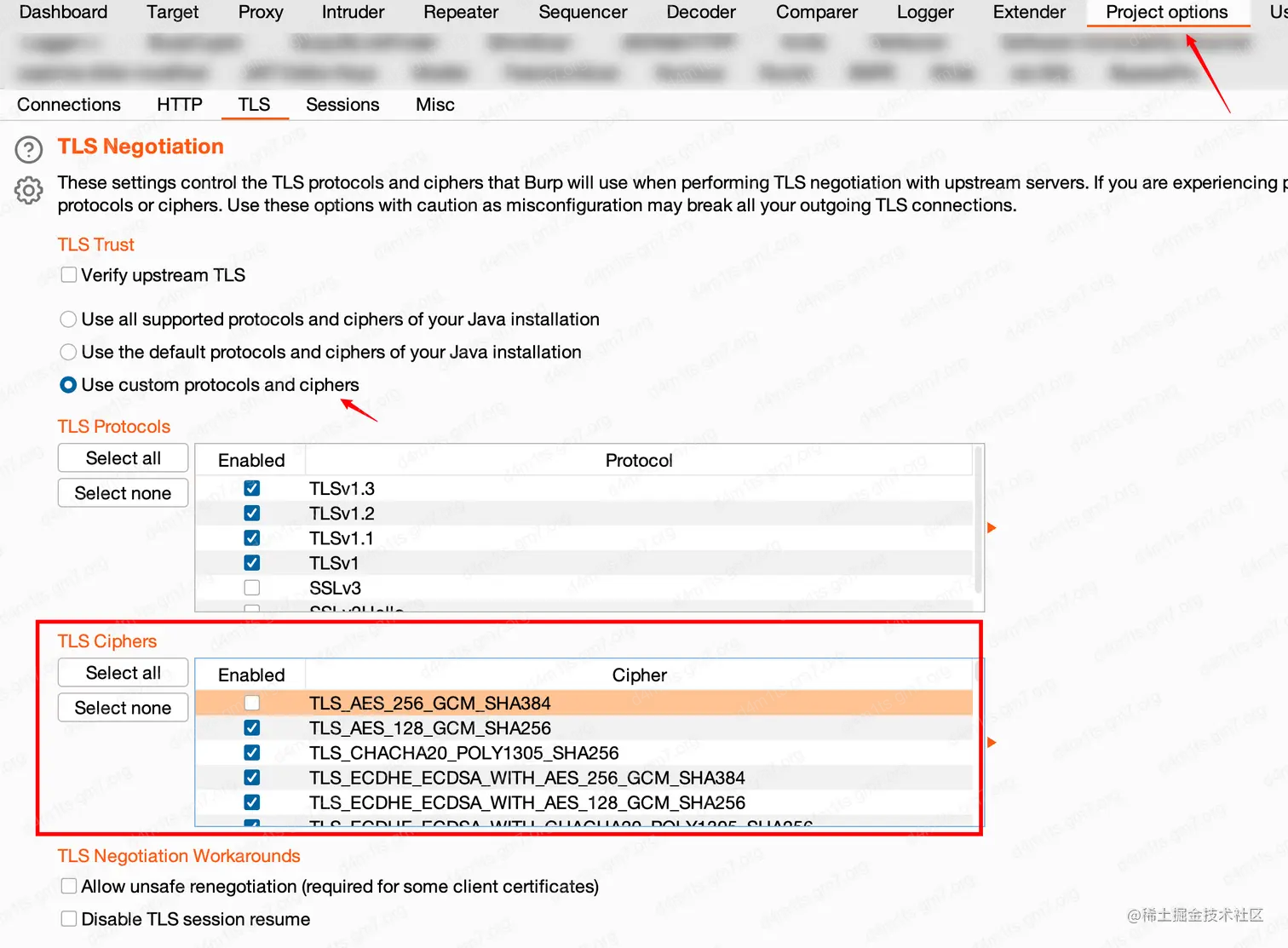This screenshot has width=1288, height=948.
Task: Select the TLSv1.2 protocol row
Action: pyautogui.click(x=584, y=513)
